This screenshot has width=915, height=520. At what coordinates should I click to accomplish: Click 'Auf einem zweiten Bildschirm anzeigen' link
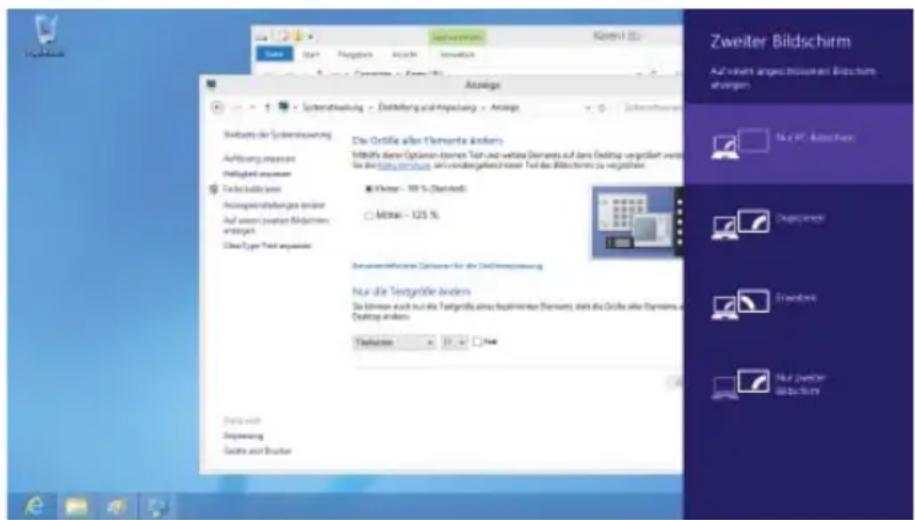point(276,225)
